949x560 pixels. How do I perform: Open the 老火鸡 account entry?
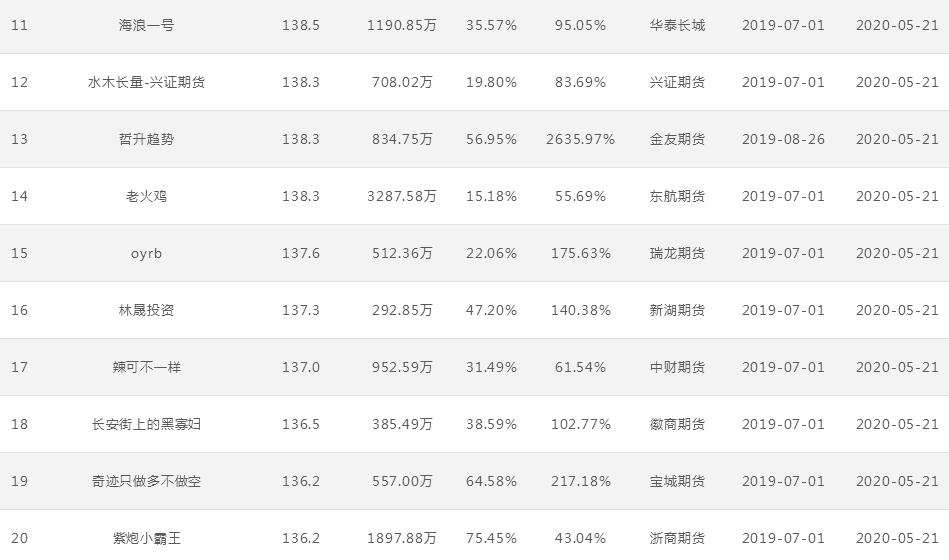(146, 196)
